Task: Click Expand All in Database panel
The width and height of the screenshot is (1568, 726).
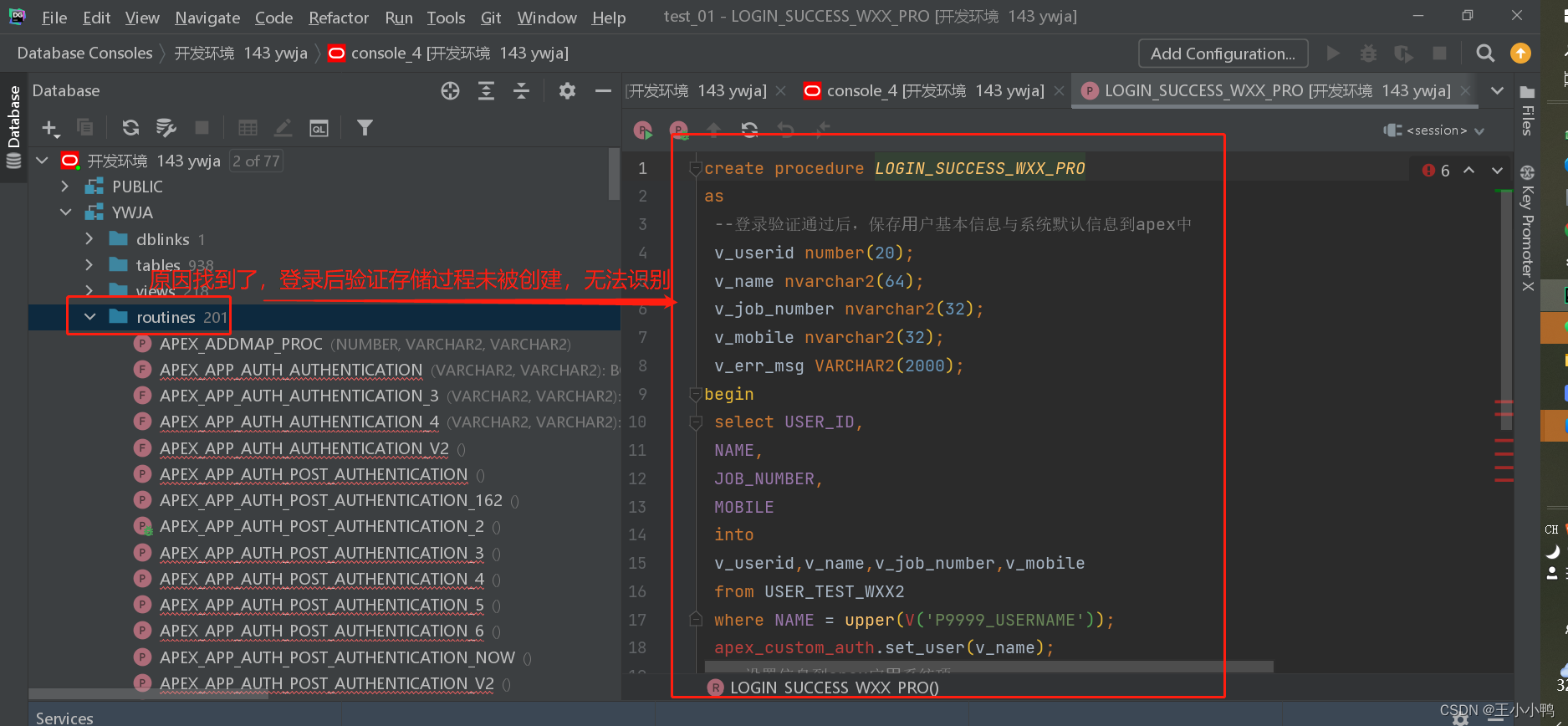Action: [486, 91]
